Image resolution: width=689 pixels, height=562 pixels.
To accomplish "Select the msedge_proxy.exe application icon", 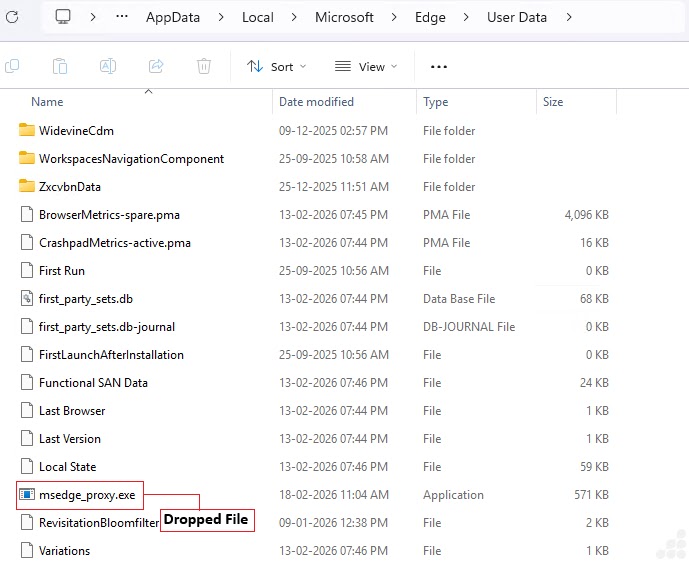I will pos(27,495).
